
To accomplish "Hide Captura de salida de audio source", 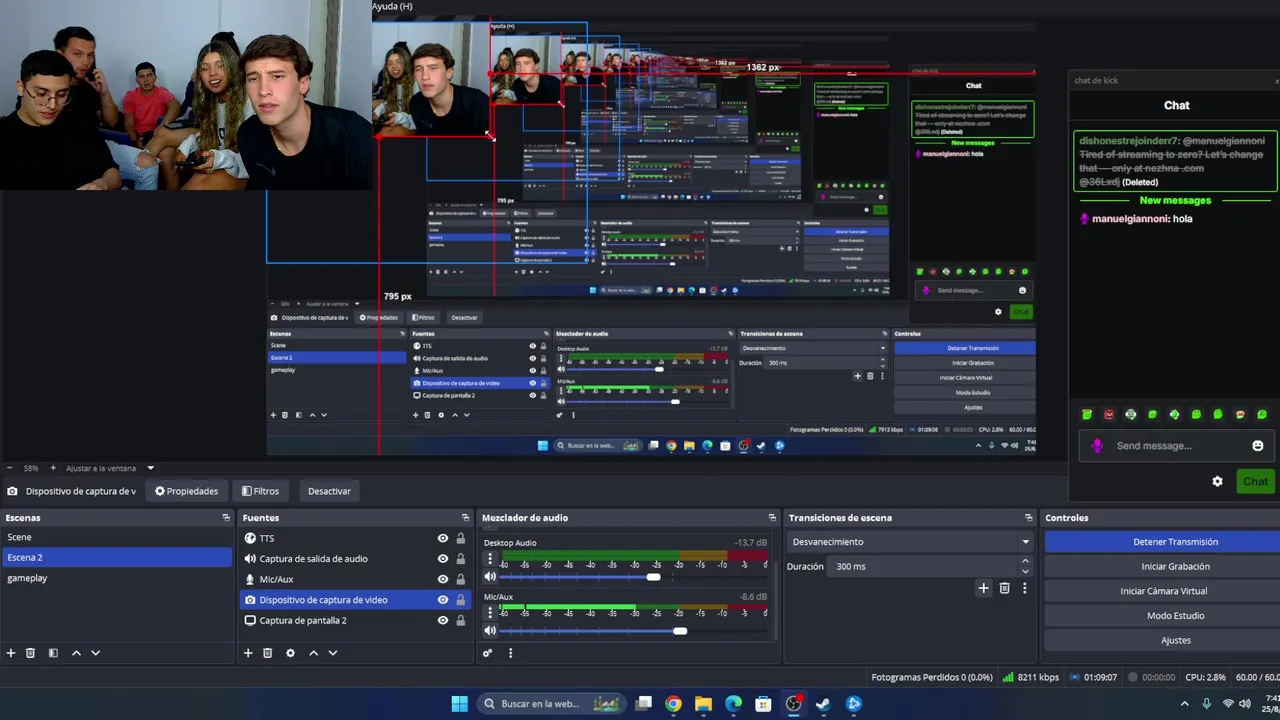I will (443, 559).
